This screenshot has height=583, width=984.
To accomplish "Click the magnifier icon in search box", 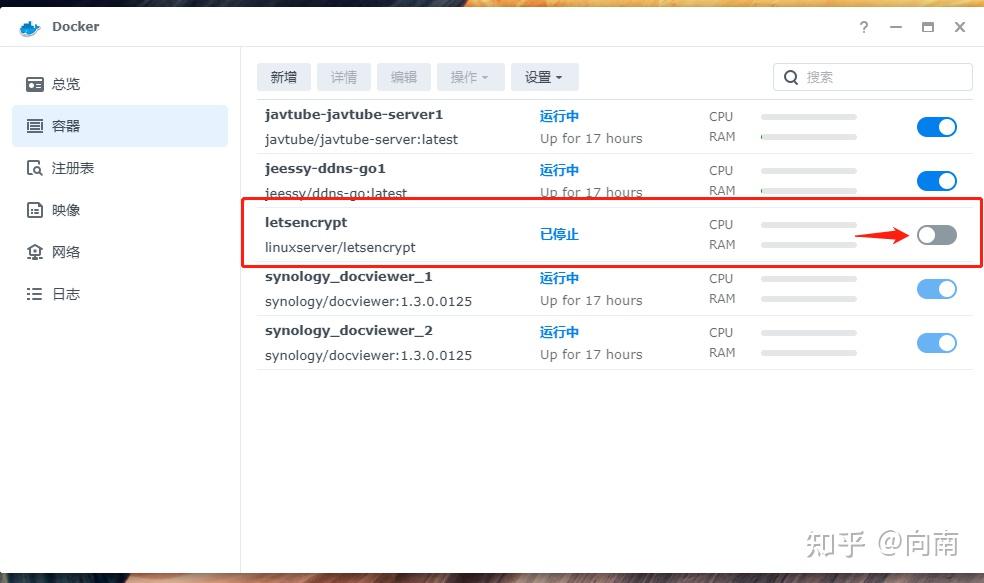I will (791, 77).
